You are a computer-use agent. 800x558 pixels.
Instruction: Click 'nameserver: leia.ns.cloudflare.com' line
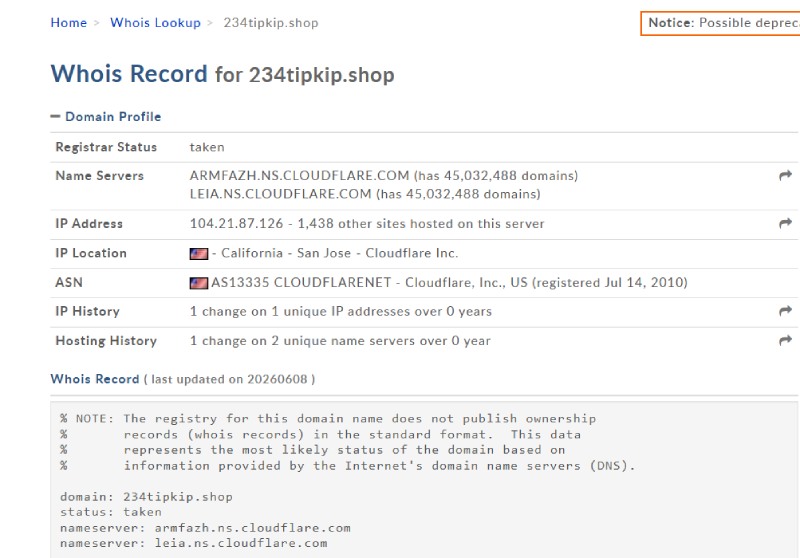[193, 543]
